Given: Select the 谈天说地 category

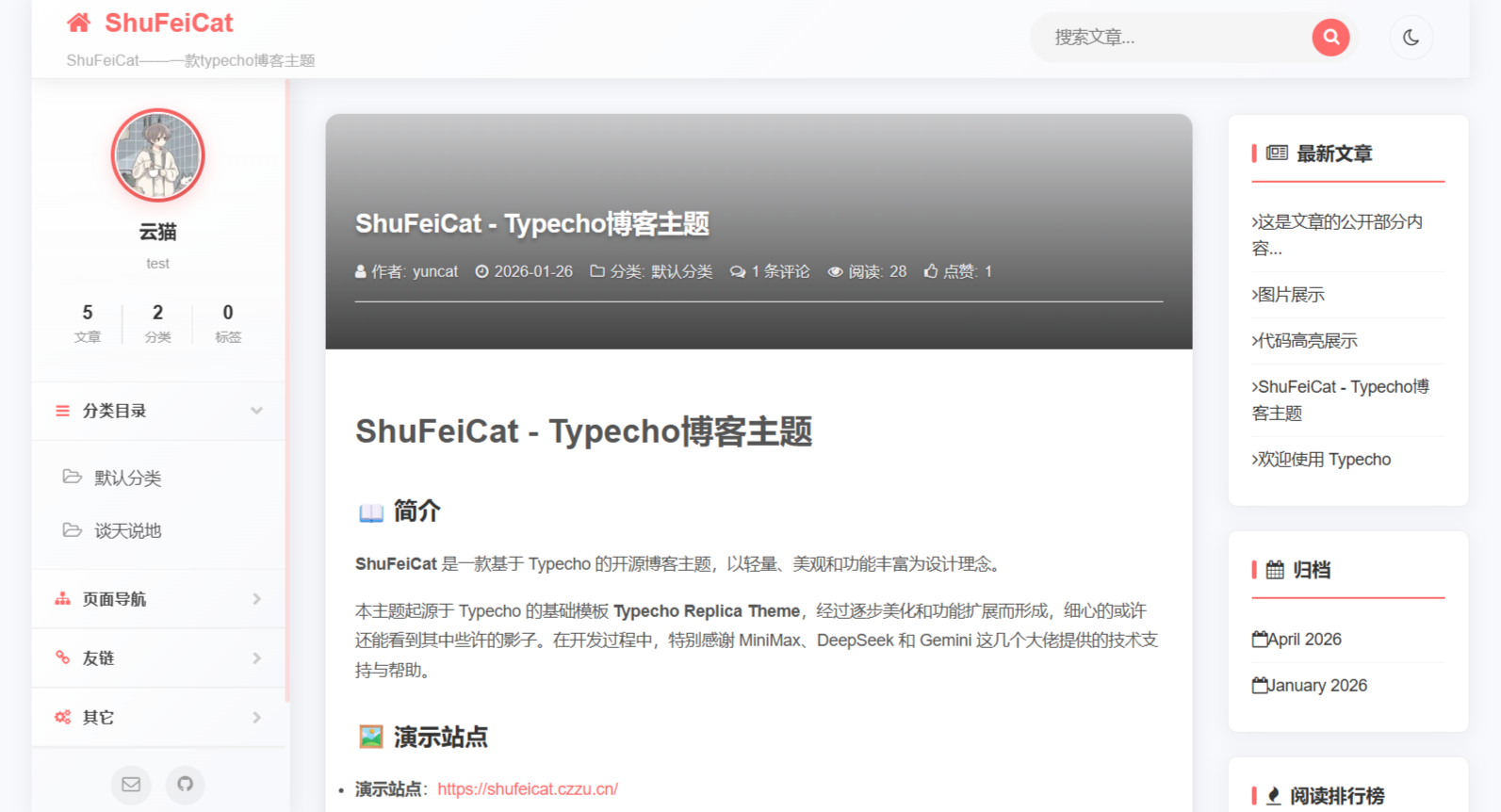Looking at the screenshot, I should (127, 530).
